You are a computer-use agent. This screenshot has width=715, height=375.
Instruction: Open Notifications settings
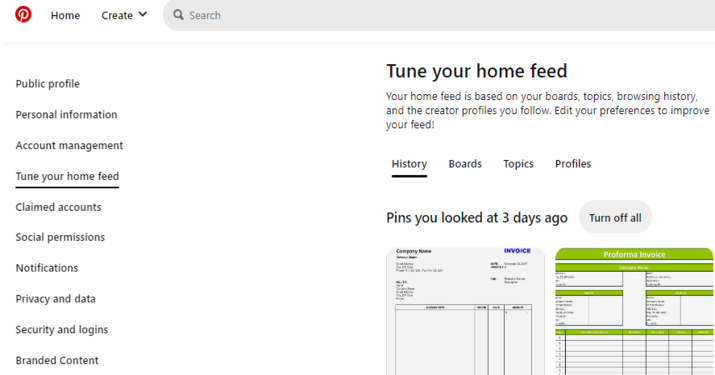[47, 268]
